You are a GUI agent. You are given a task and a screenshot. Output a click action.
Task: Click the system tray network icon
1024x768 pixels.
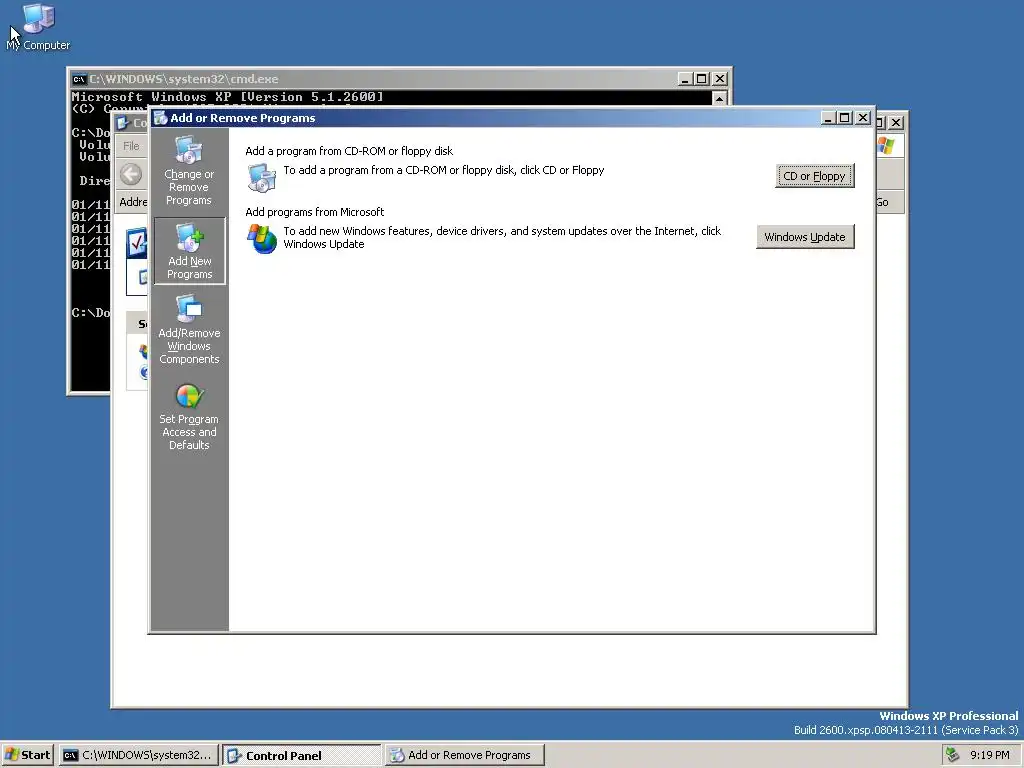(952, 755)
